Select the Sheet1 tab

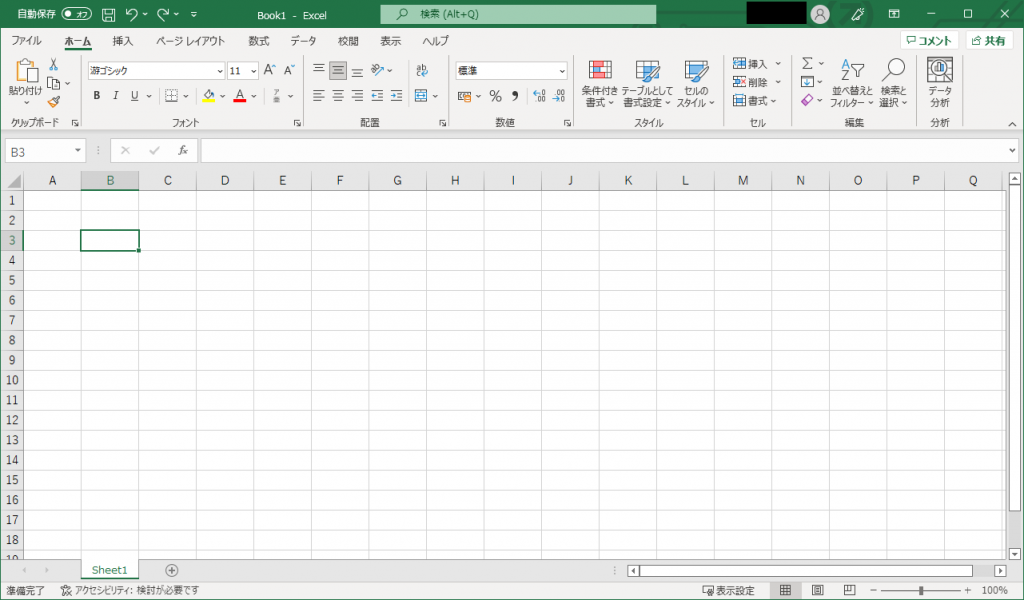tap(110, 570)
